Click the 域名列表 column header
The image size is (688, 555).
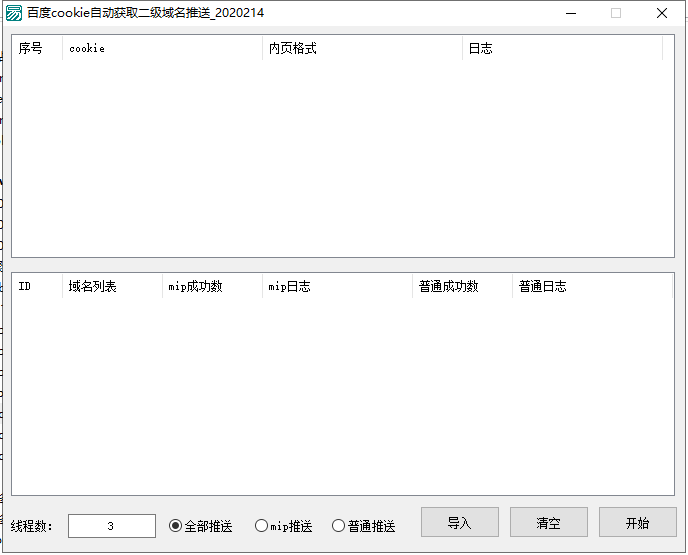[112, 286]
